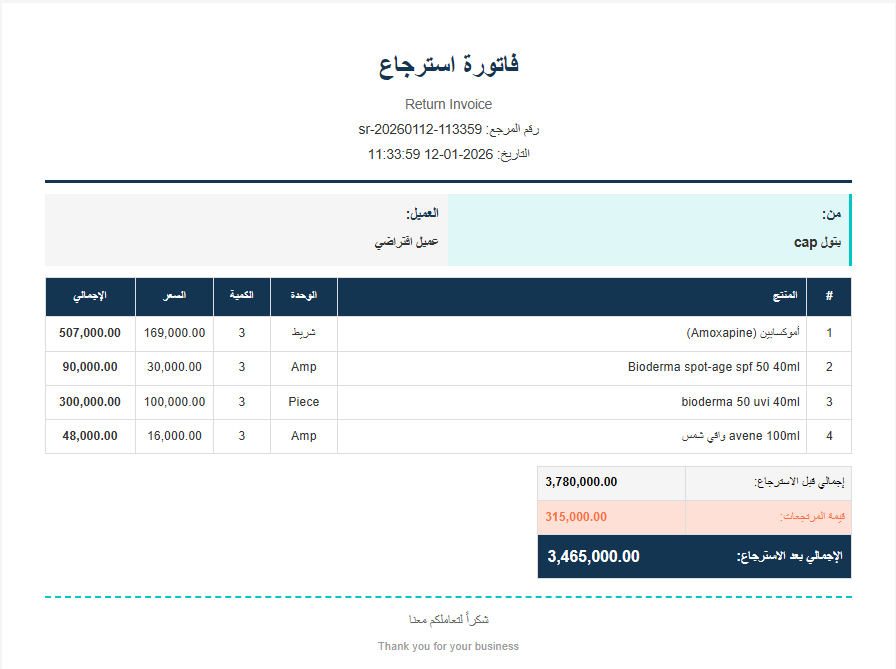Click quantity 3 in bioderma 50 uvi row

tap(242, 402)
